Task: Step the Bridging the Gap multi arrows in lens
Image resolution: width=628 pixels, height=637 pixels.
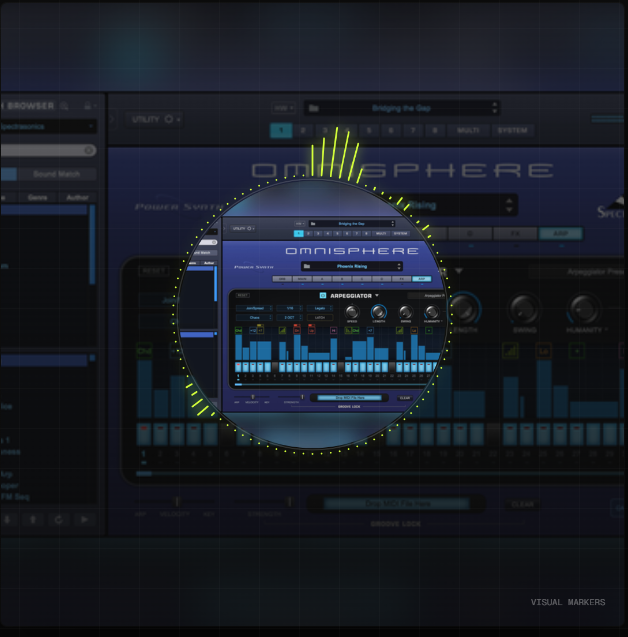Action: click(392, 223)
